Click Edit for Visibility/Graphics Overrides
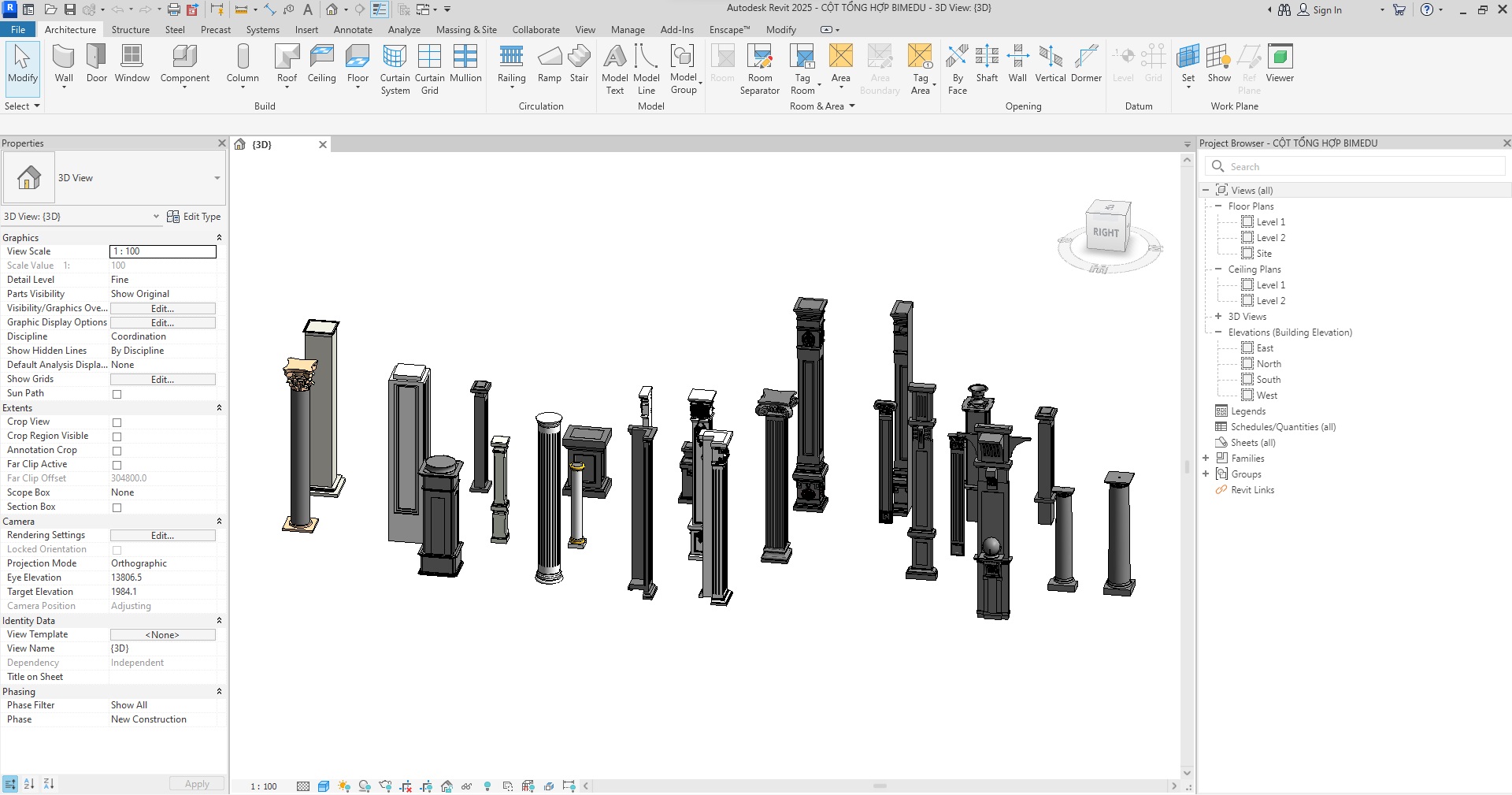Screen dimensions: 1512x795 [162, 309]
